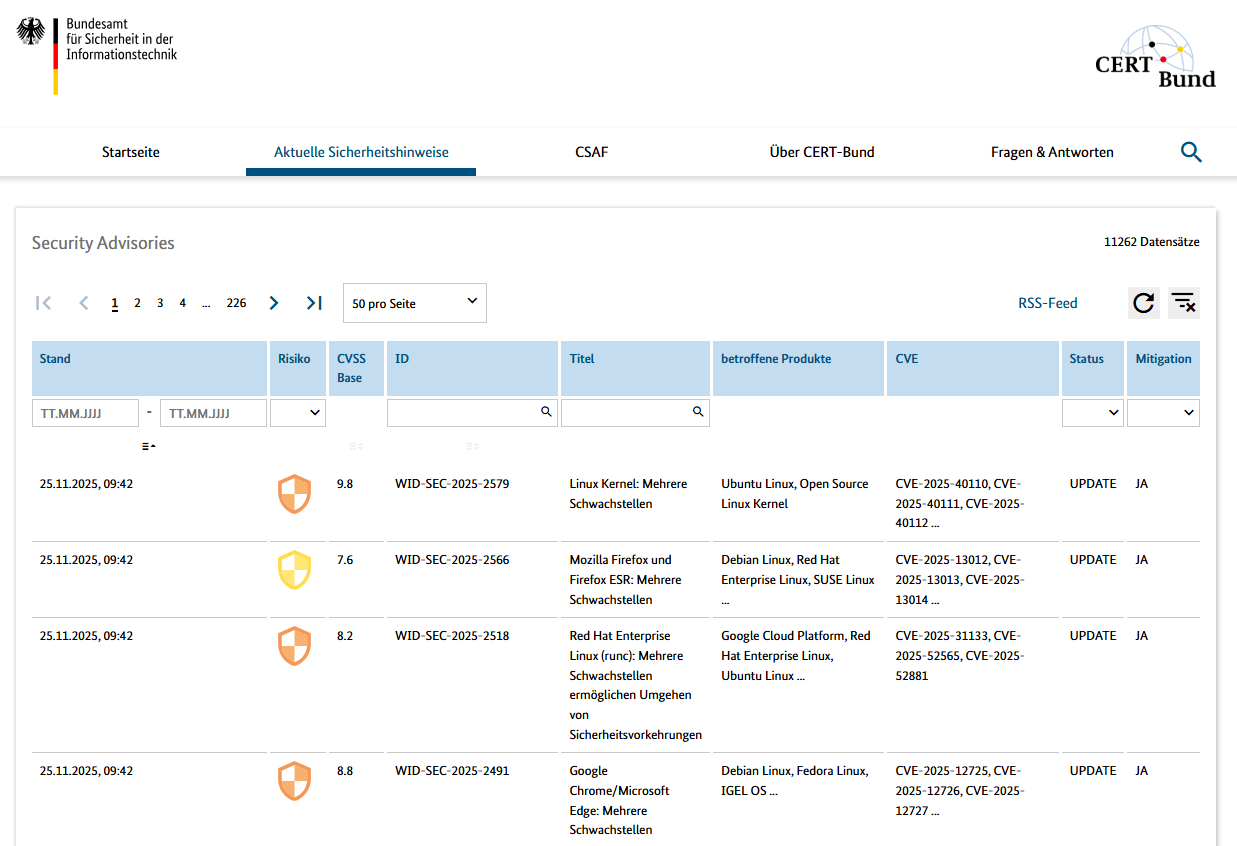Toggle sort under the ID column
Screen dimensions: 1237x846
[472, 446]
